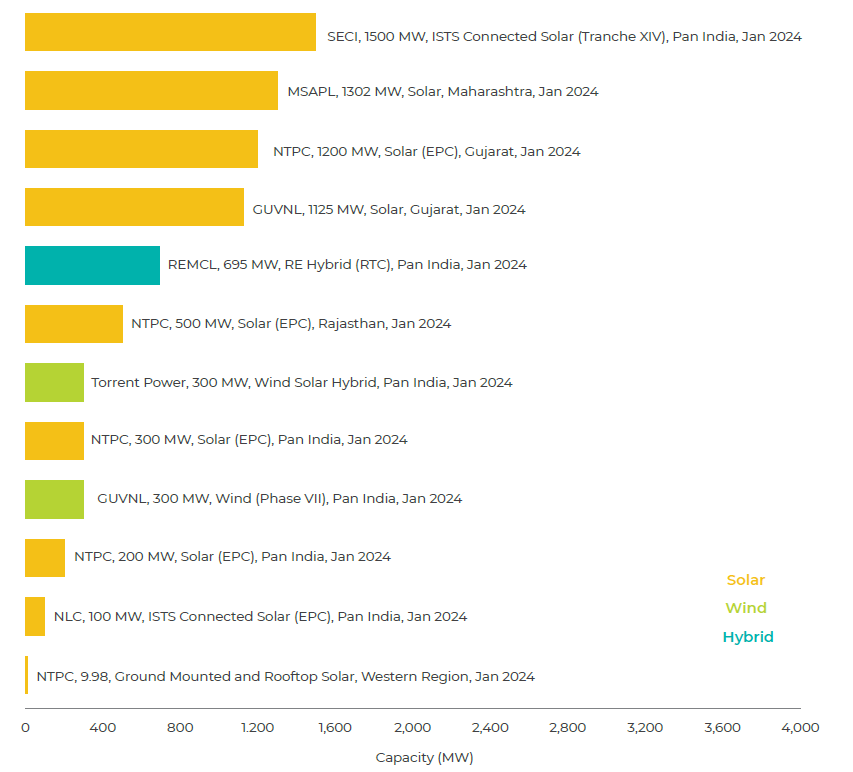Click the teal REMCL 695 MW hybrid bar
This screenshot has width=853, height=772.
coord(92,265)
